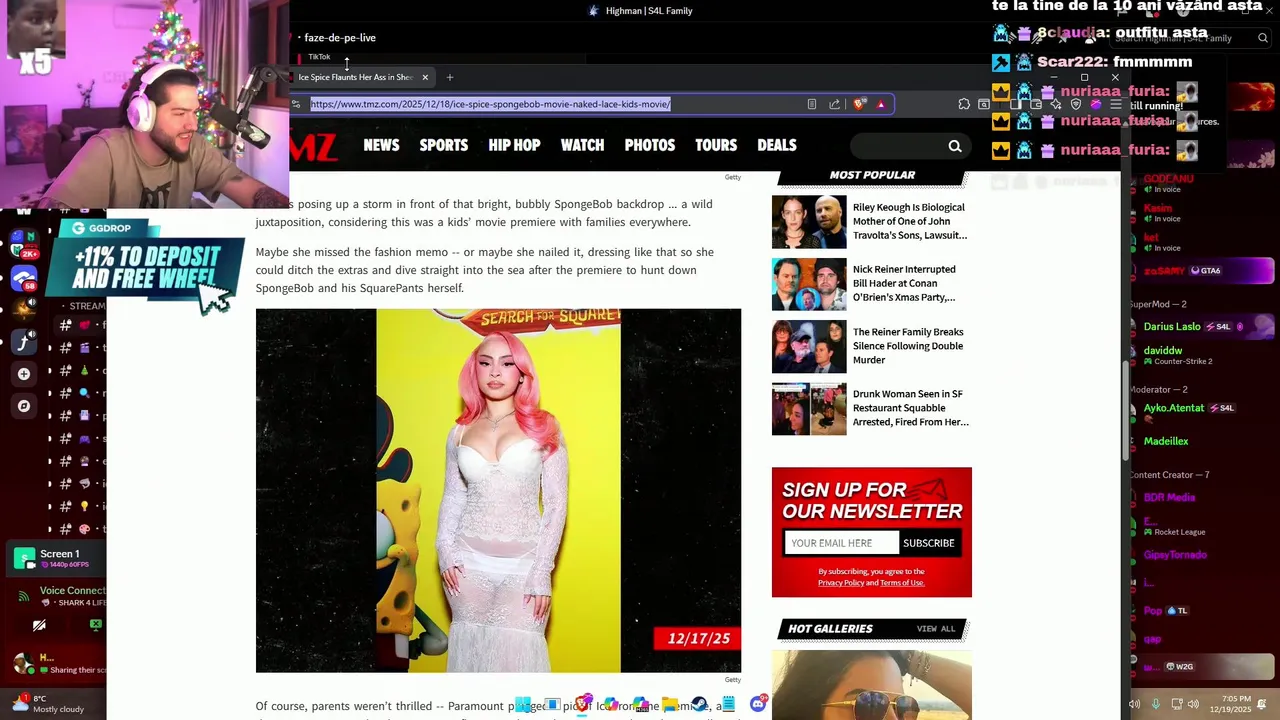Click the TMZ search magnifier icon
The image size is (1280, 720).
[x=955, y=146]
